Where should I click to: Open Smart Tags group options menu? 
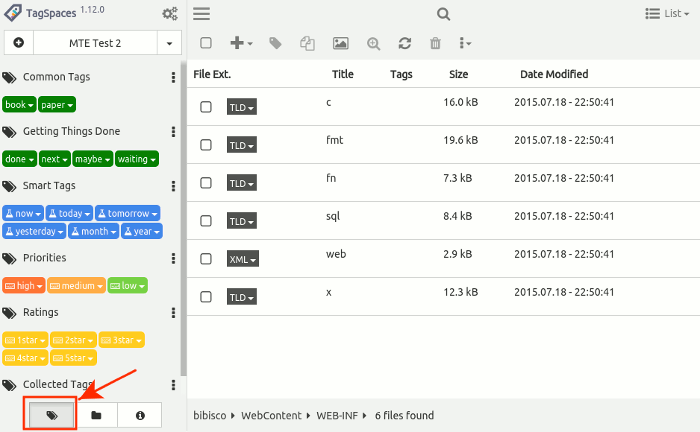point(173,186)
